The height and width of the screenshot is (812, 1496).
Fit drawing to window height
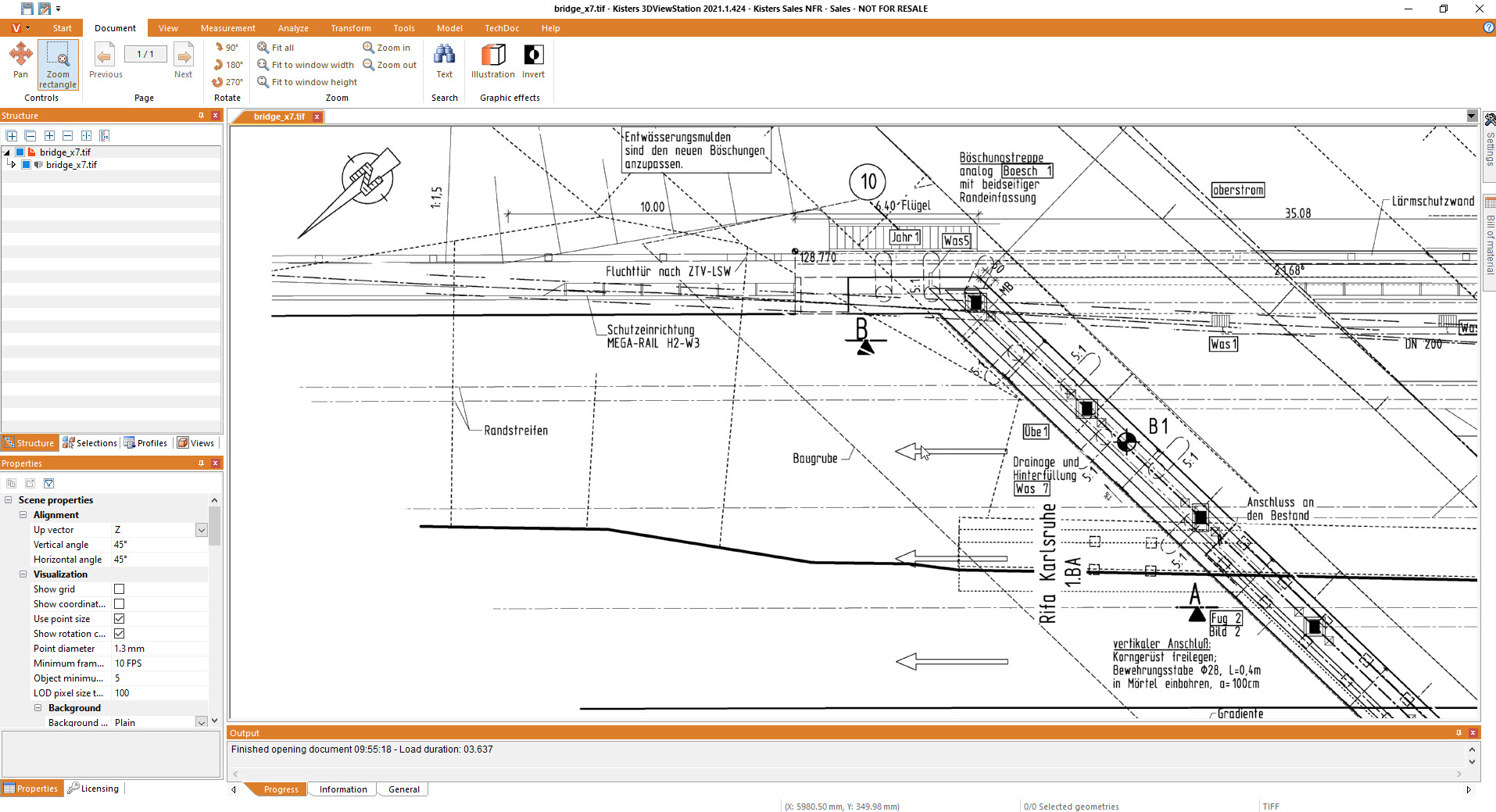coord(307,82)
